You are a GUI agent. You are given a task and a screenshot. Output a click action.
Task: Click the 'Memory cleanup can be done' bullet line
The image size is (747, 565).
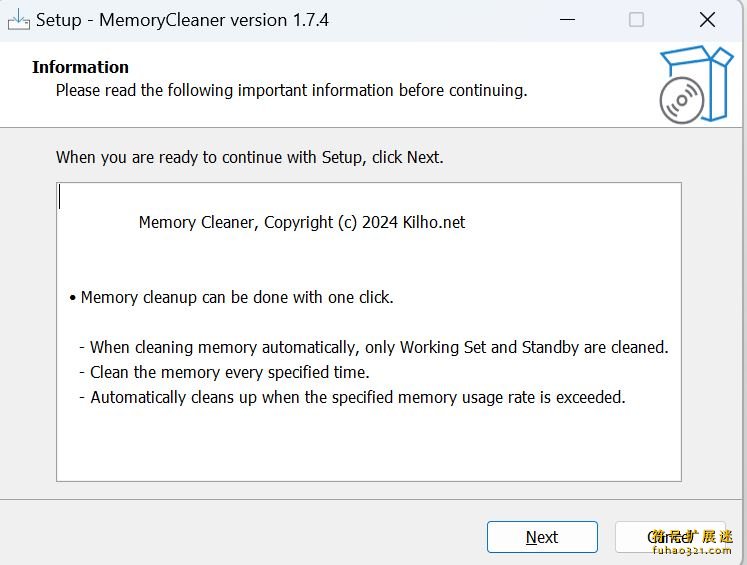237,297
